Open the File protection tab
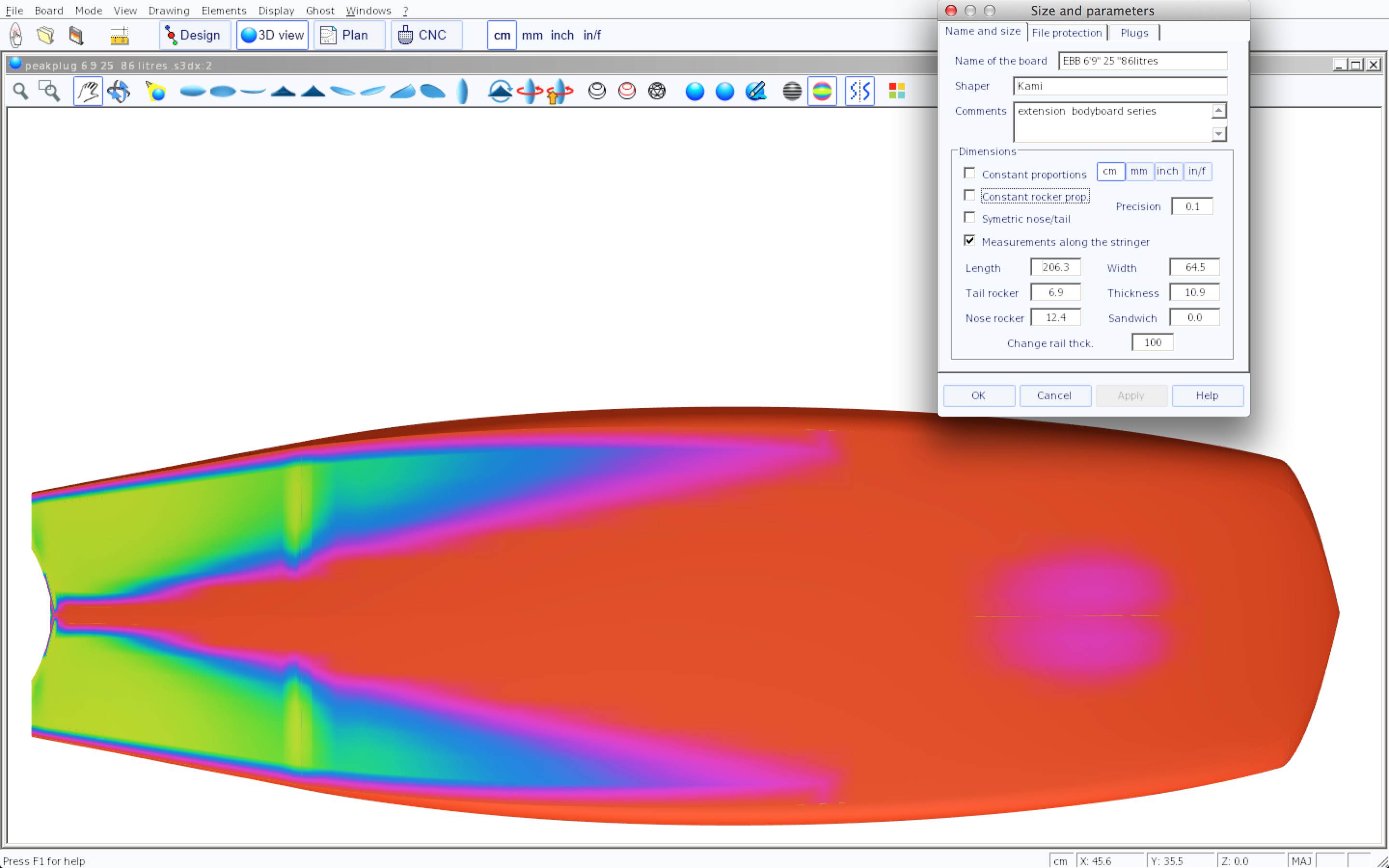Screen dimensions: 1389x868 tap(1066, 33)
